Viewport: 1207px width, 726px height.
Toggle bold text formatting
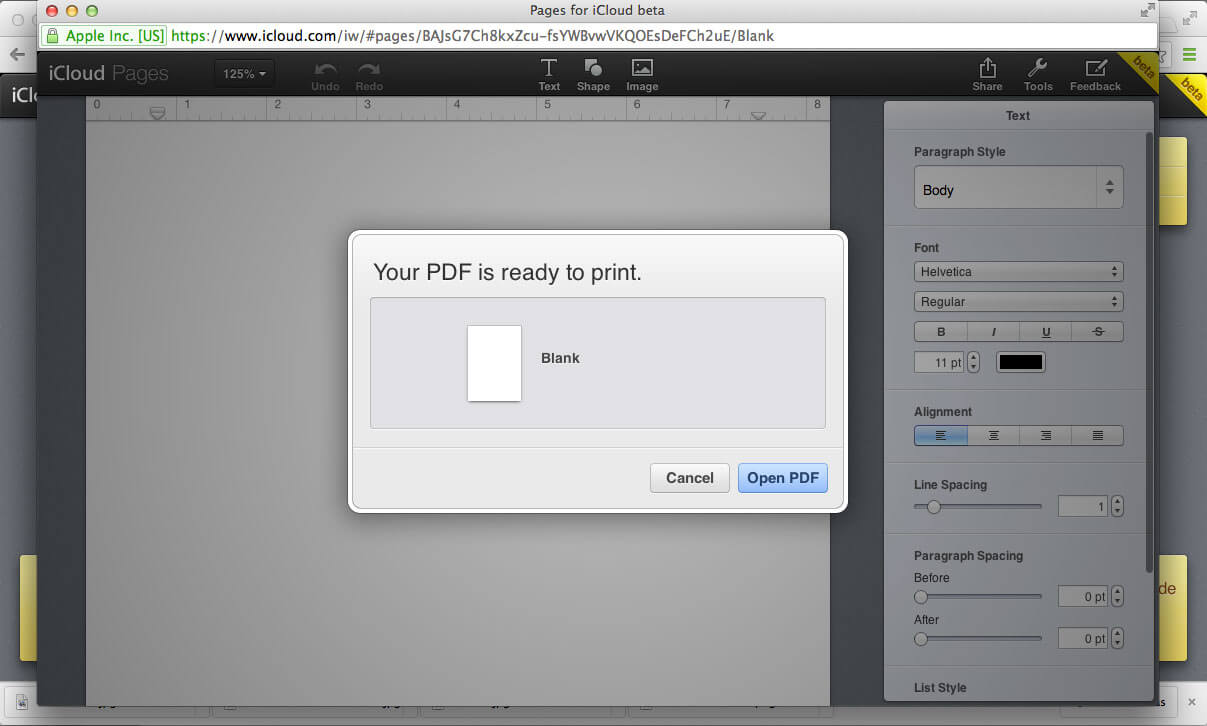pos(940,332)
